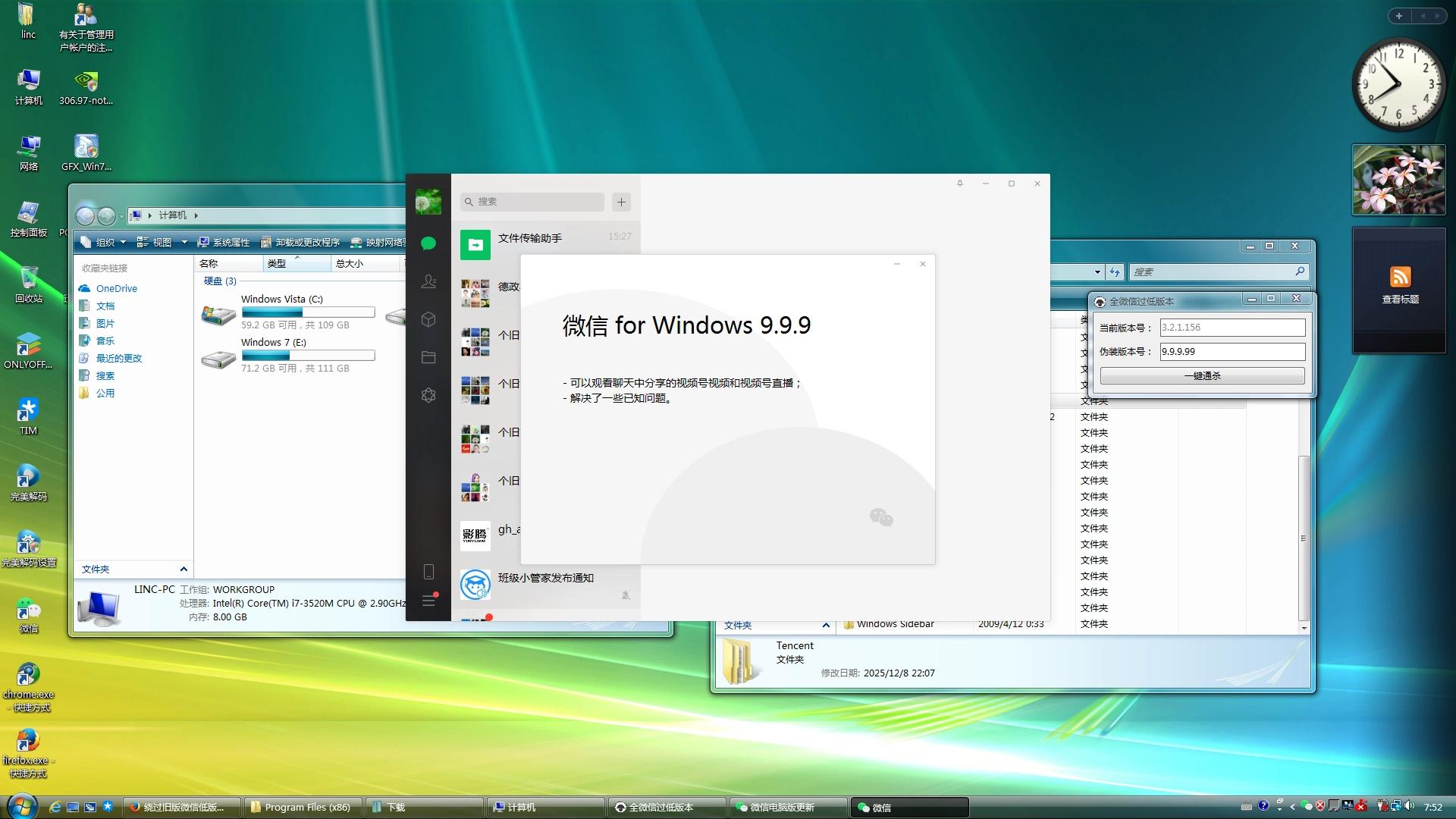This screenshot has width=1456, height=819.
Task: Open 视图 dropdown arrow in Explorer toolbar
Action: pyautogui.click(x=184, y=243)
